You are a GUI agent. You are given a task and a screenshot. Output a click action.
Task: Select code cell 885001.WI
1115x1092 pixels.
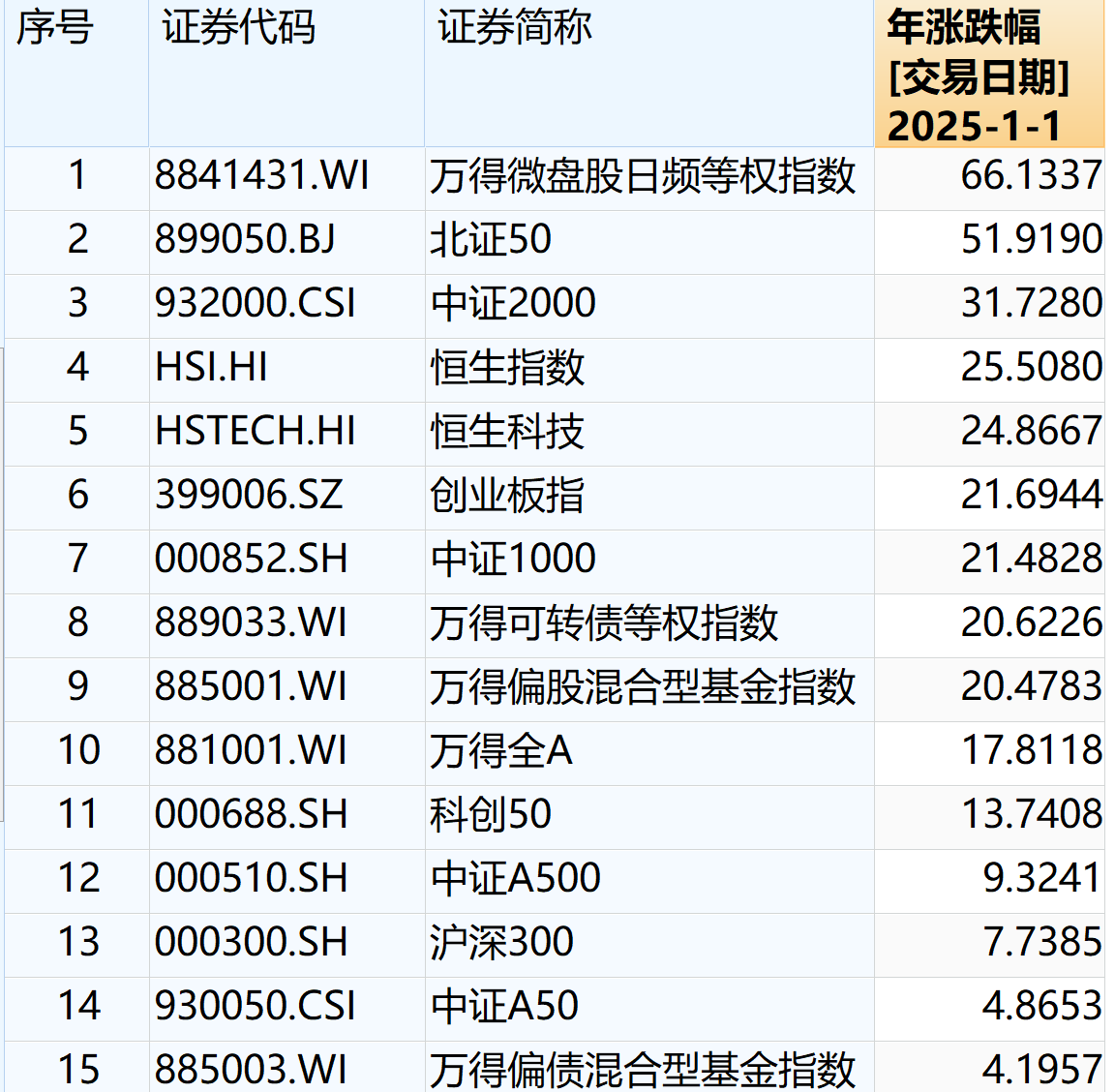tap(286, 690)
